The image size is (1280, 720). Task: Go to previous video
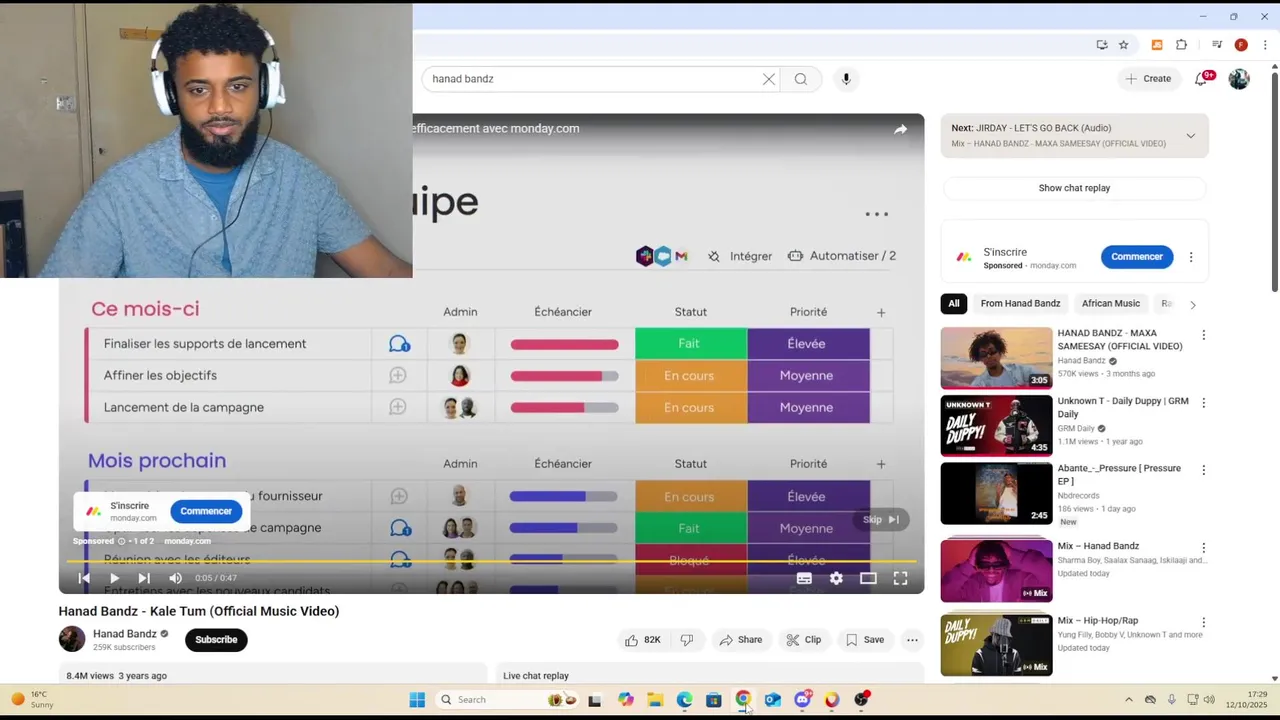(84, 578)
